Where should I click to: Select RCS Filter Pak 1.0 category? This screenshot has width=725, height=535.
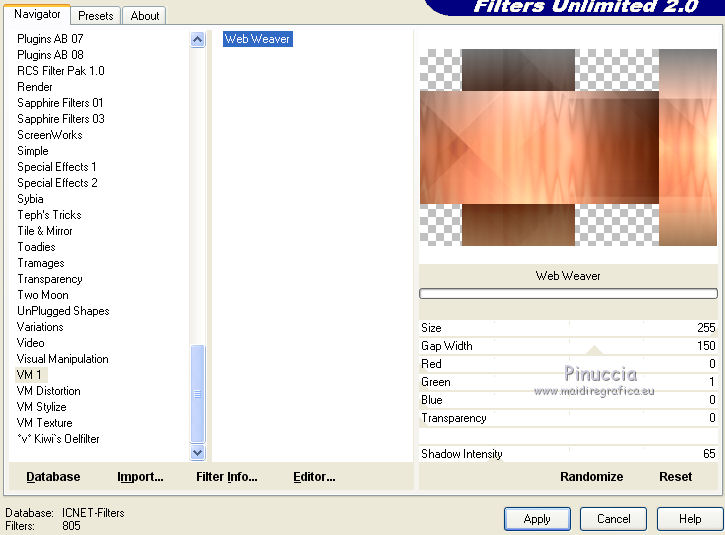(61, 71)
